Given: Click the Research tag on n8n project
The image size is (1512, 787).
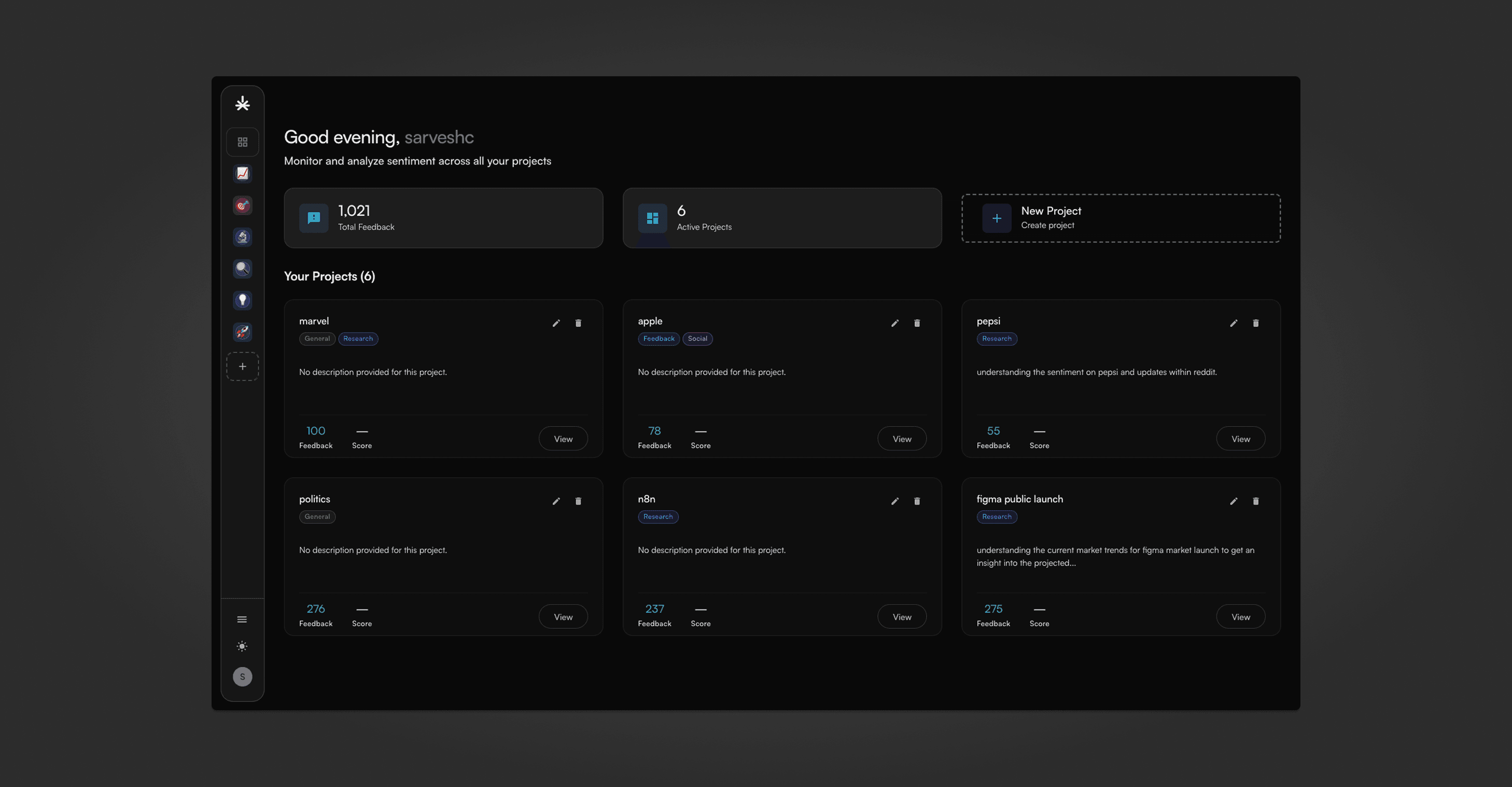Looking at the screenshot, I should coord(657,517).
